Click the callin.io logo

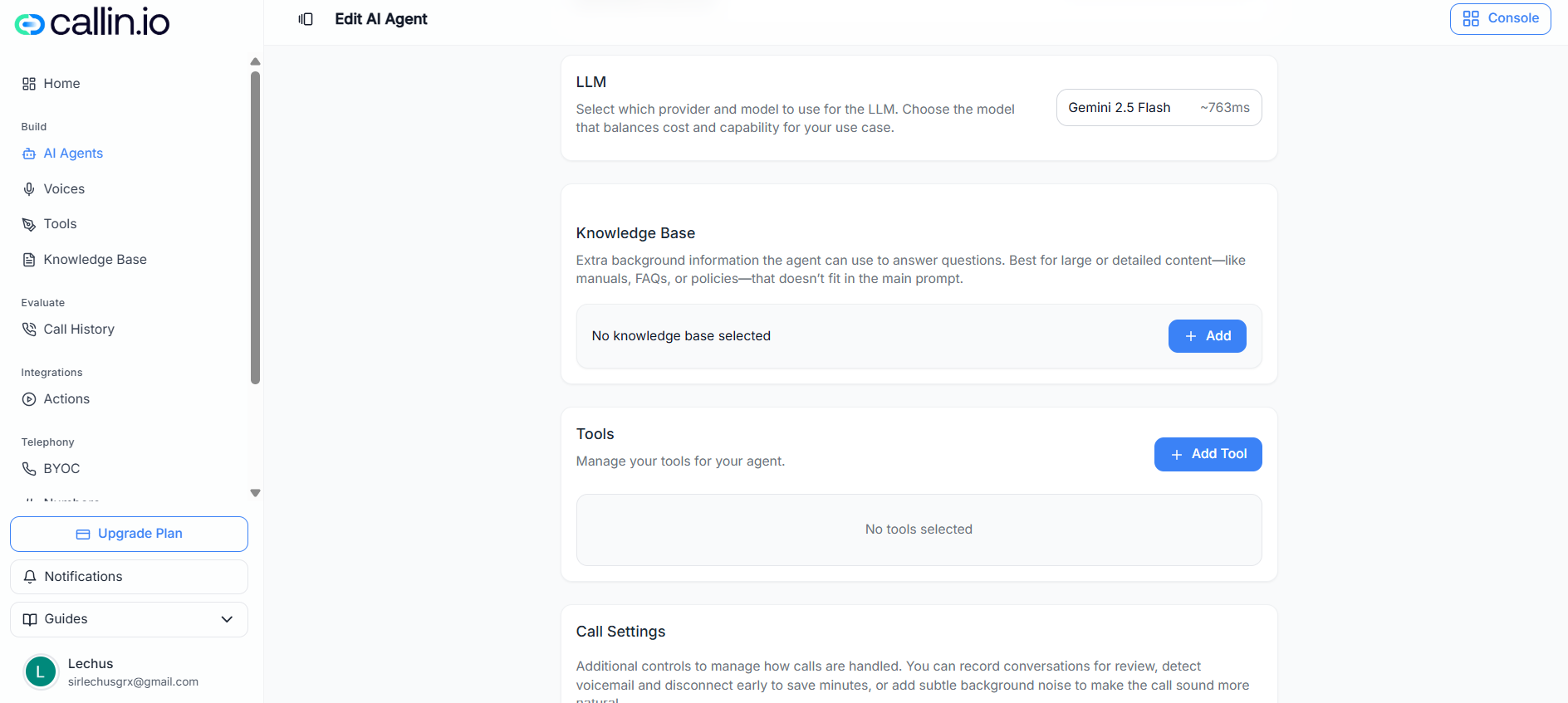tap(91, 22)
